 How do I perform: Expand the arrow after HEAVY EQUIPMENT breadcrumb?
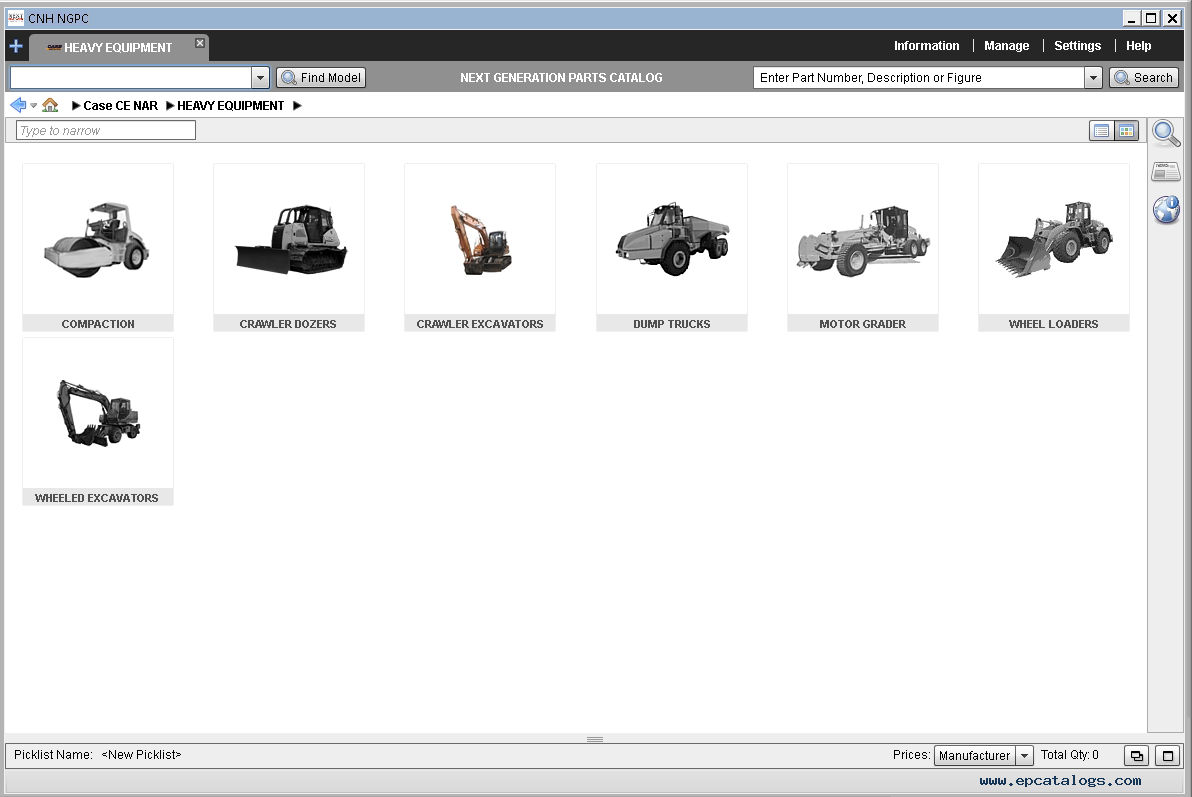(297, 106)
